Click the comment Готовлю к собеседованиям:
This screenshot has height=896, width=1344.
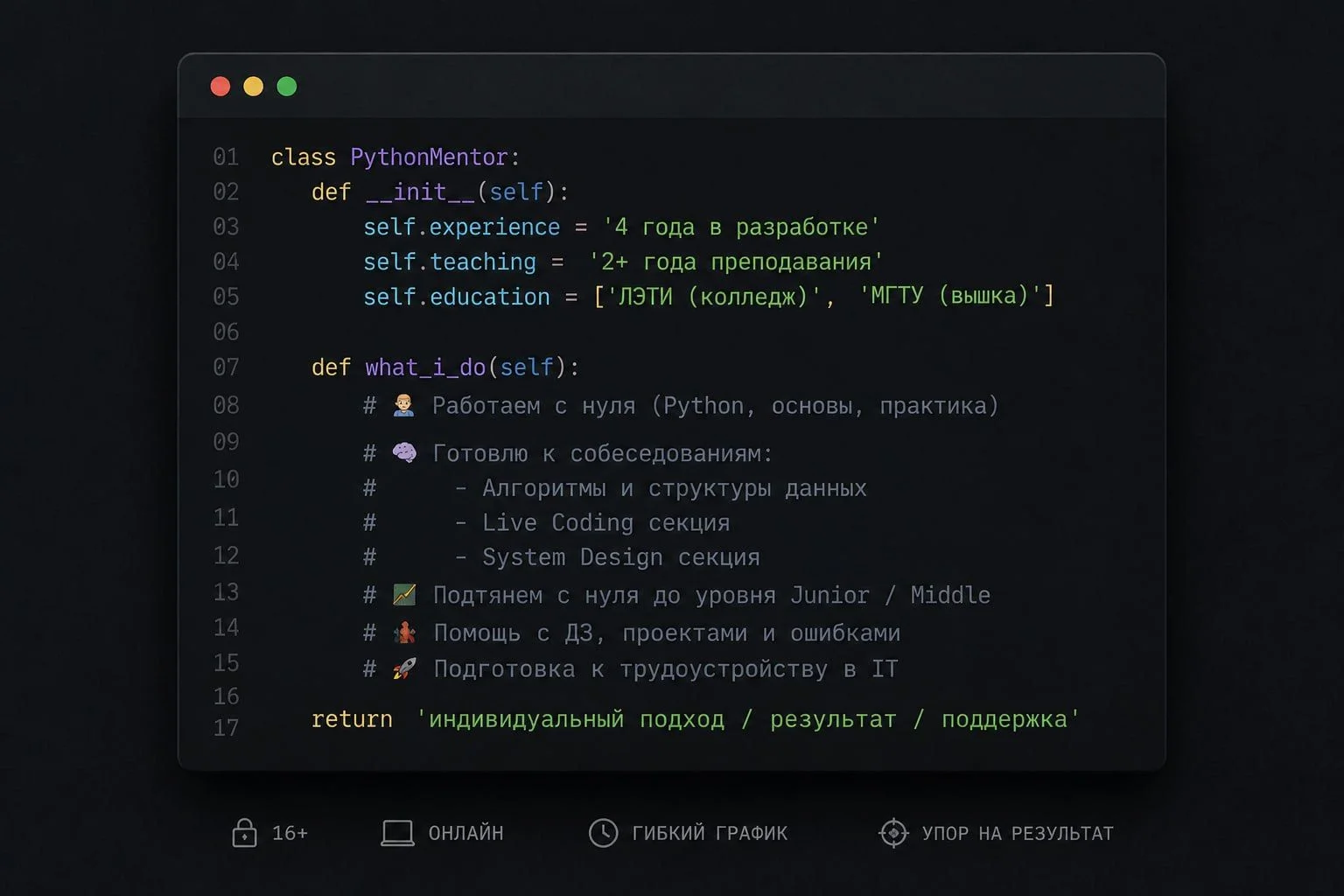click(603, 453)
